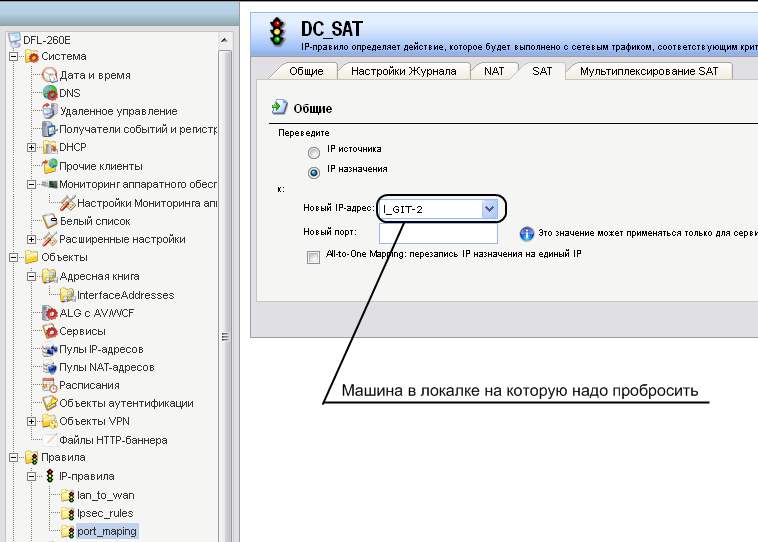Viewport: 758px width, 542px height.
Task: Open the Новый IP-адрес dropdown
Action: point(489,209)
